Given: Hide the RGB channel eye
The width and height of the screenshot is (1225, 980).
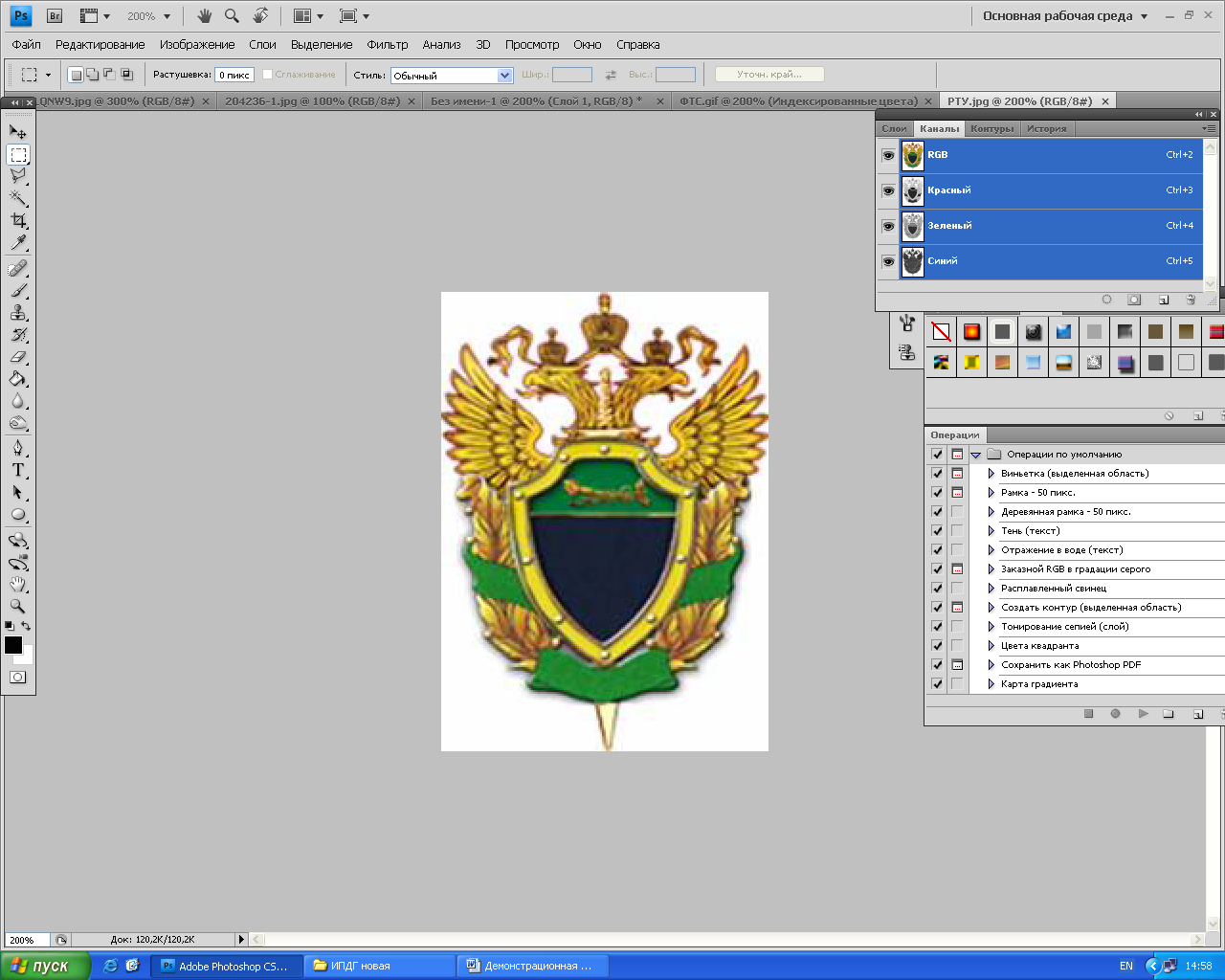Looking at the screenshot, I should pyautogui.click(x=888, y=155).
